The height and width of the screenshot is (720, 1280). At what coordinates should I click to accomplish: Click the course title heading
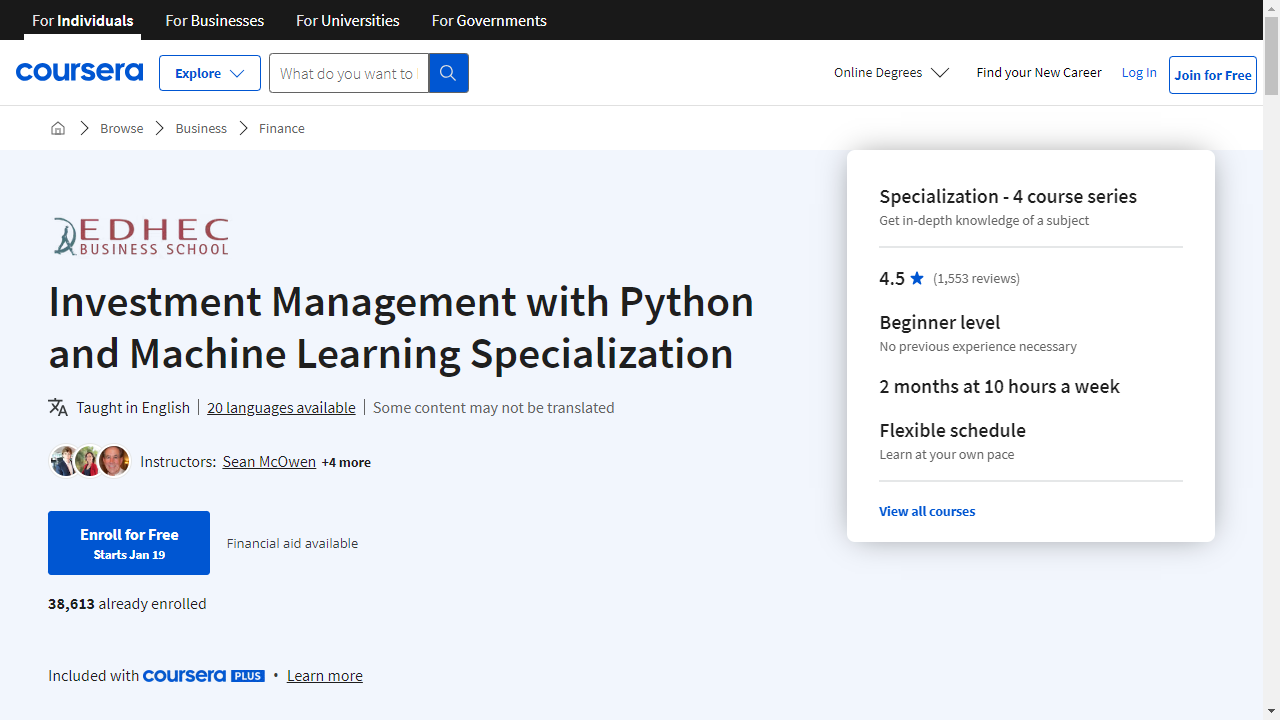click(401, 327)
